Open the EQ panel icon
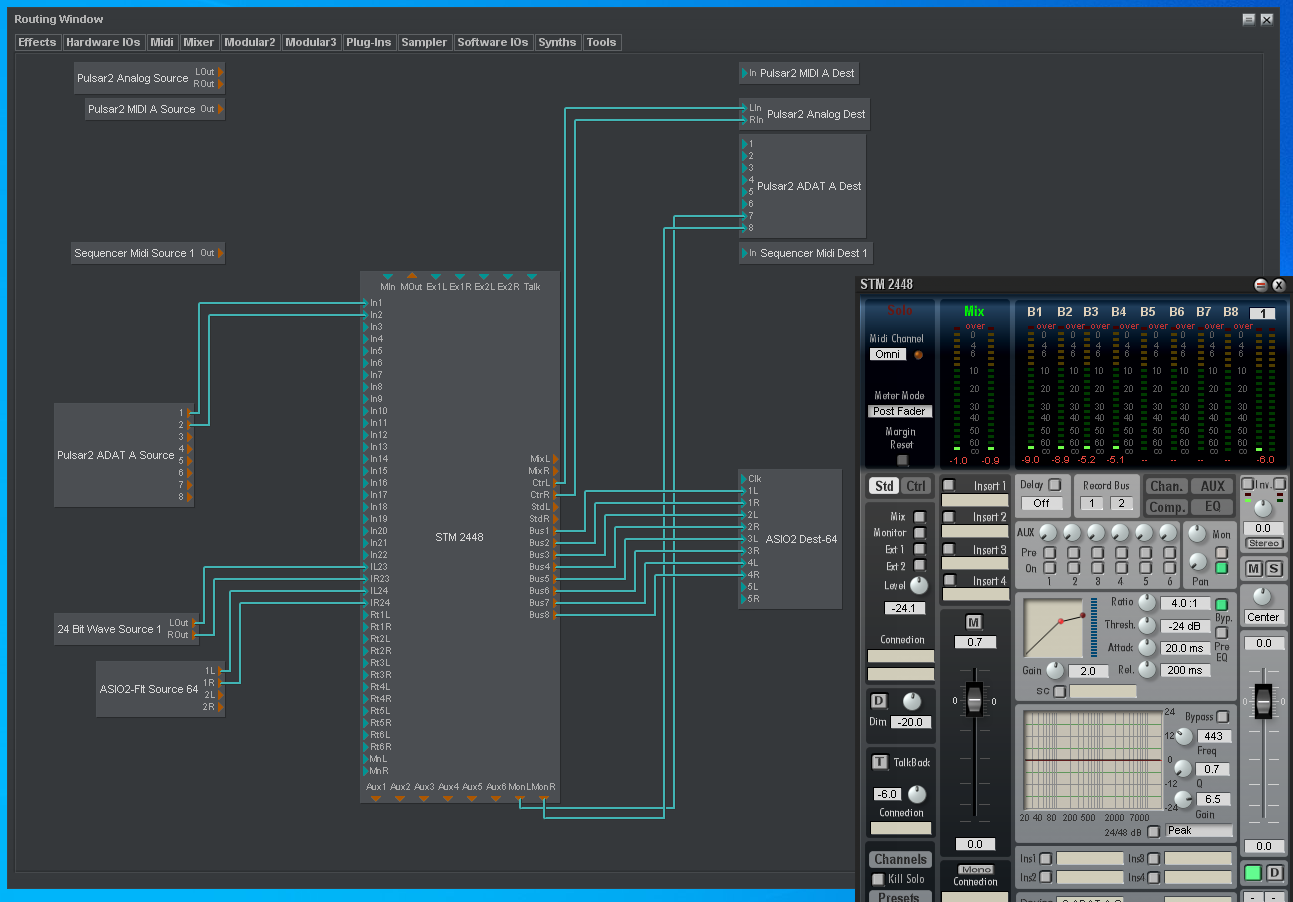Image resolution: width=1293 pixels, height=902 pixels. (1212, 507)
